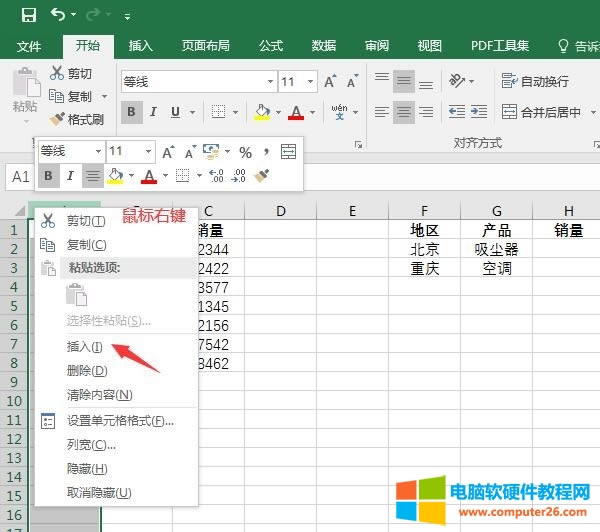Image resolution: width=600 pixels, height=532 pixels.
Task: Open the ribbon font name dropdown
Action: [x=270, y=81]
